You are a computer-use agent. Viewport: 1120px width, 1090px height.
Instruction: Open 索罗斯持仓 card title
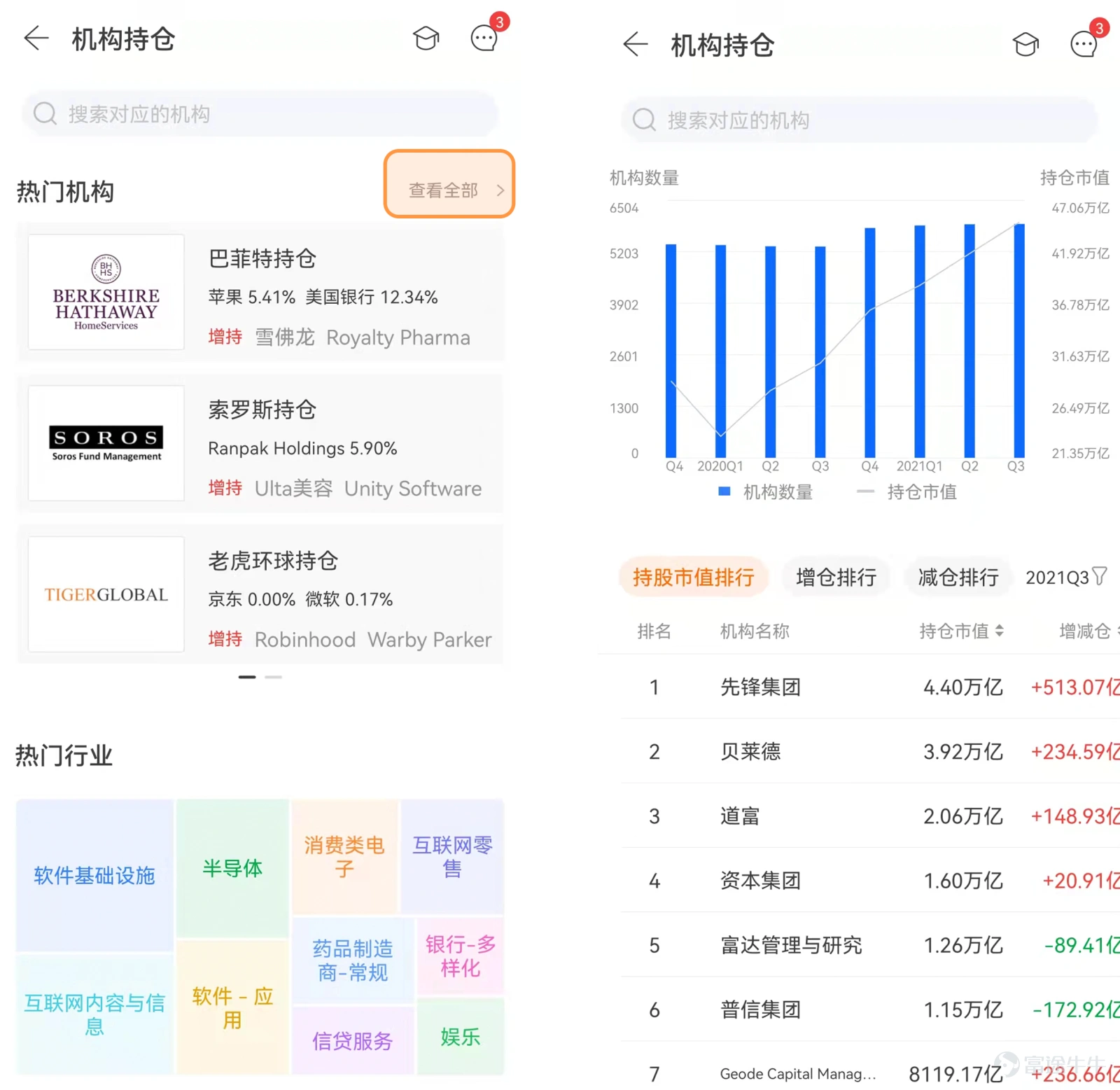262,410
